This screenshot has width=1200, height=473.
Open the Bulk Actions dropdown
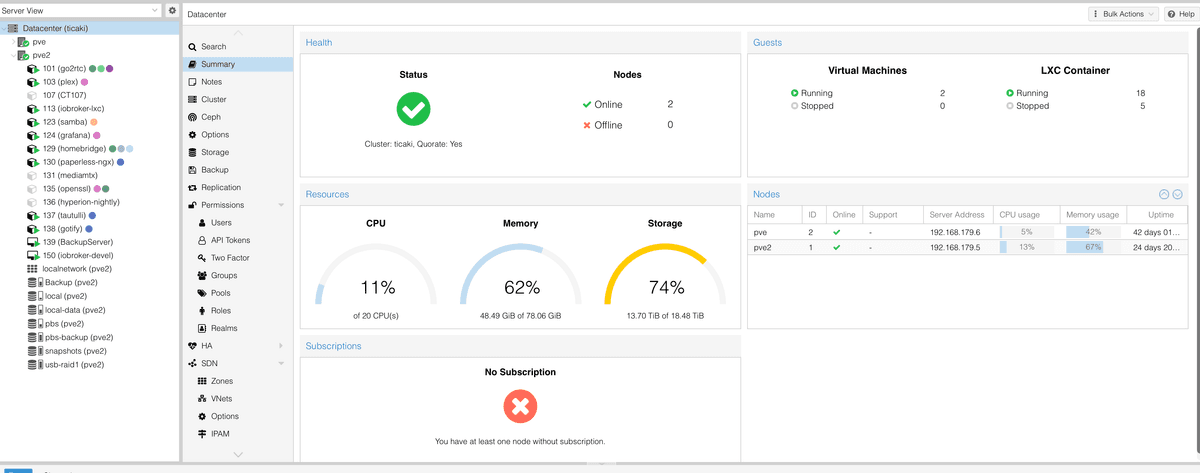(x=1124, y=14)
